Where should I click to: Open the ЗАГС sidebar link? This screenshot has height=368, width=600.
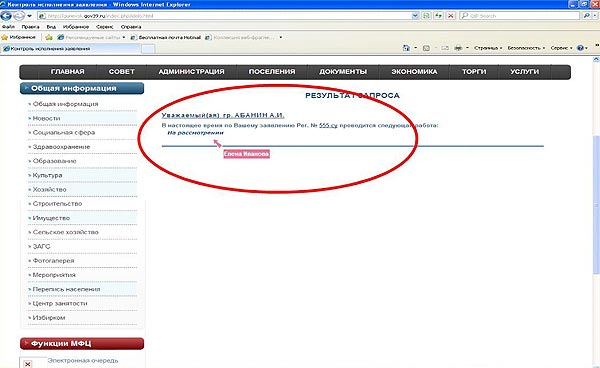tap(41, 247)
